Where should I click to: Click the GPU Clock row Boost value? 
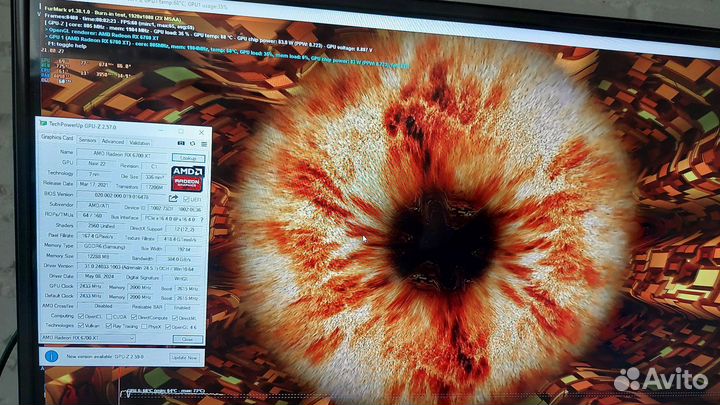click(187, 289)
